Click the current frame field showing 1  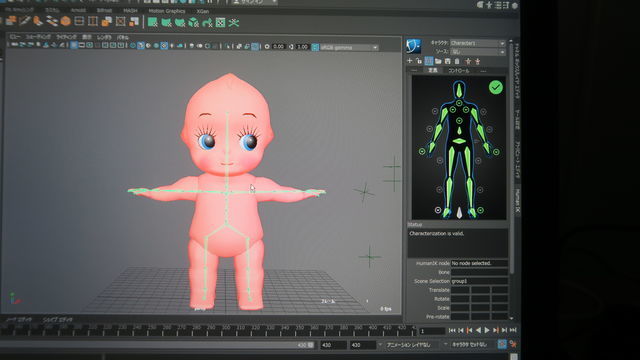[432, 331]
